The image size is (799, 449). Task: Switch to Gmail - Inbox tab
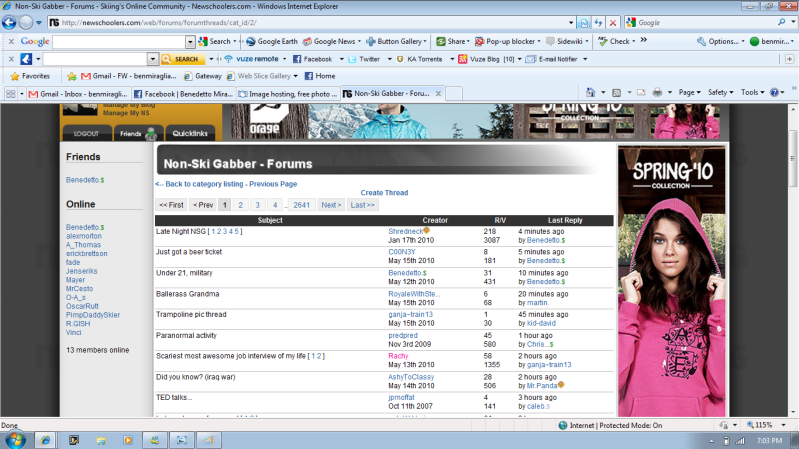78,94
